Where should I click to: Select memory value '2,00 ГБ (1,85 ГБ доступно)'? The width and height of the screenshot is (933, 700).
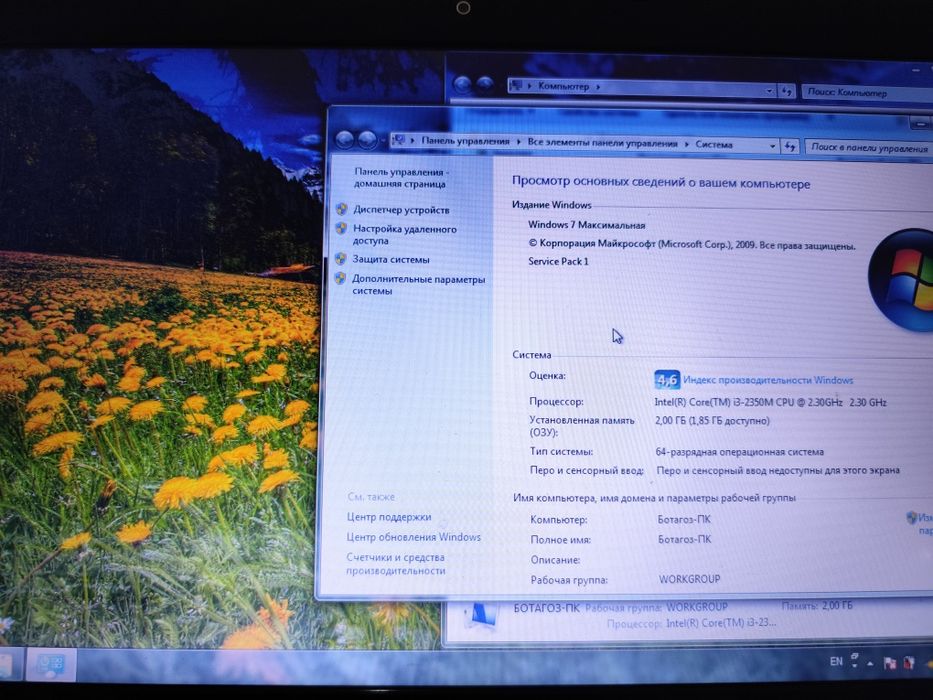point(712,421)
